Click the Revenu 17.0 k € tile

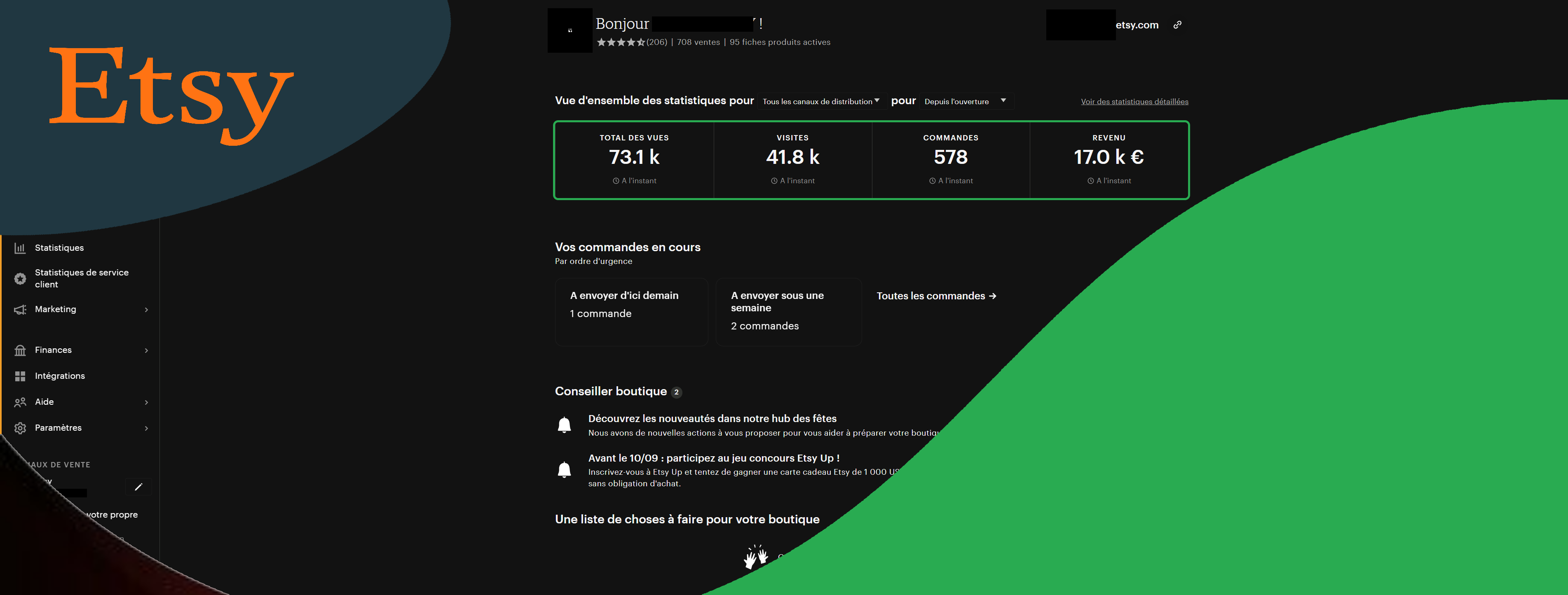click(1109, 160)
